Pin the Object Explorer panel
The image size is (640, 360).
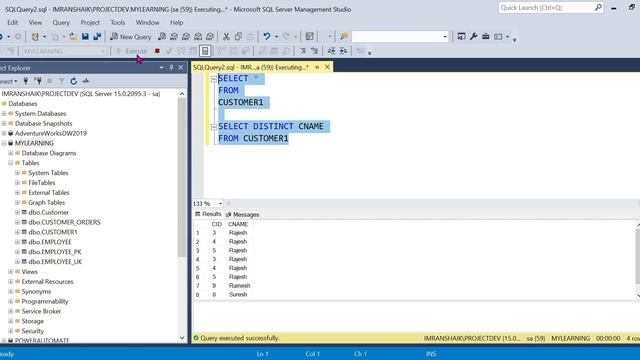pos(171,67)
